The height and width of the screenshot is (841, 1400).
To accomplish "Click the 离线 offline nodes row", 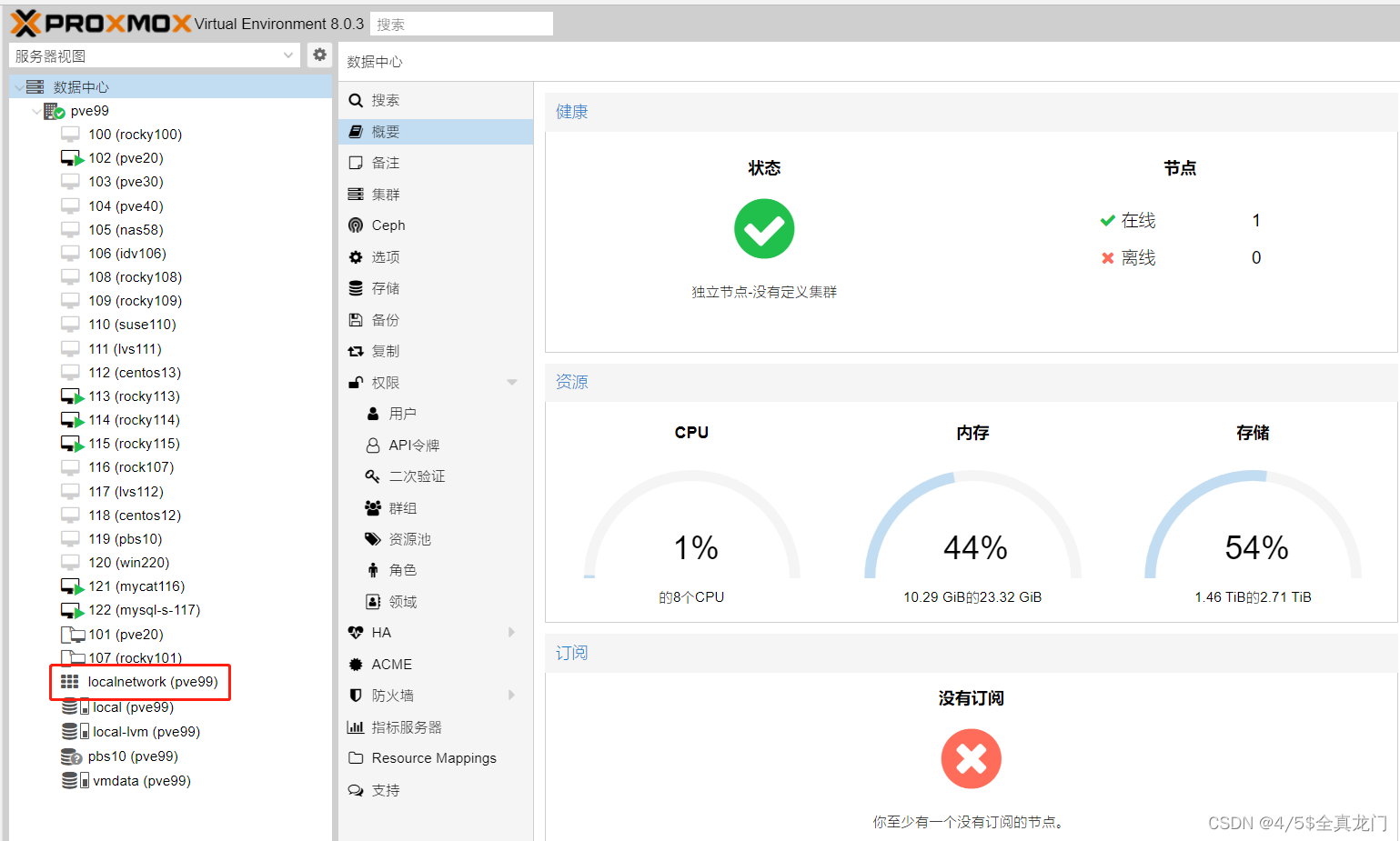I will (1181, 258).
